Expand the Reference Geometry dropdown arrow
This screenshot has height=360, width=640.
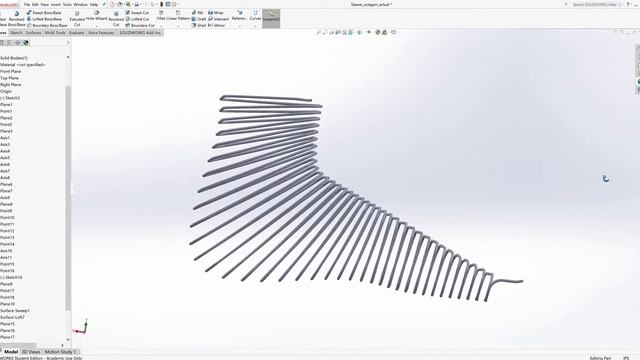[x=239, y=26]
